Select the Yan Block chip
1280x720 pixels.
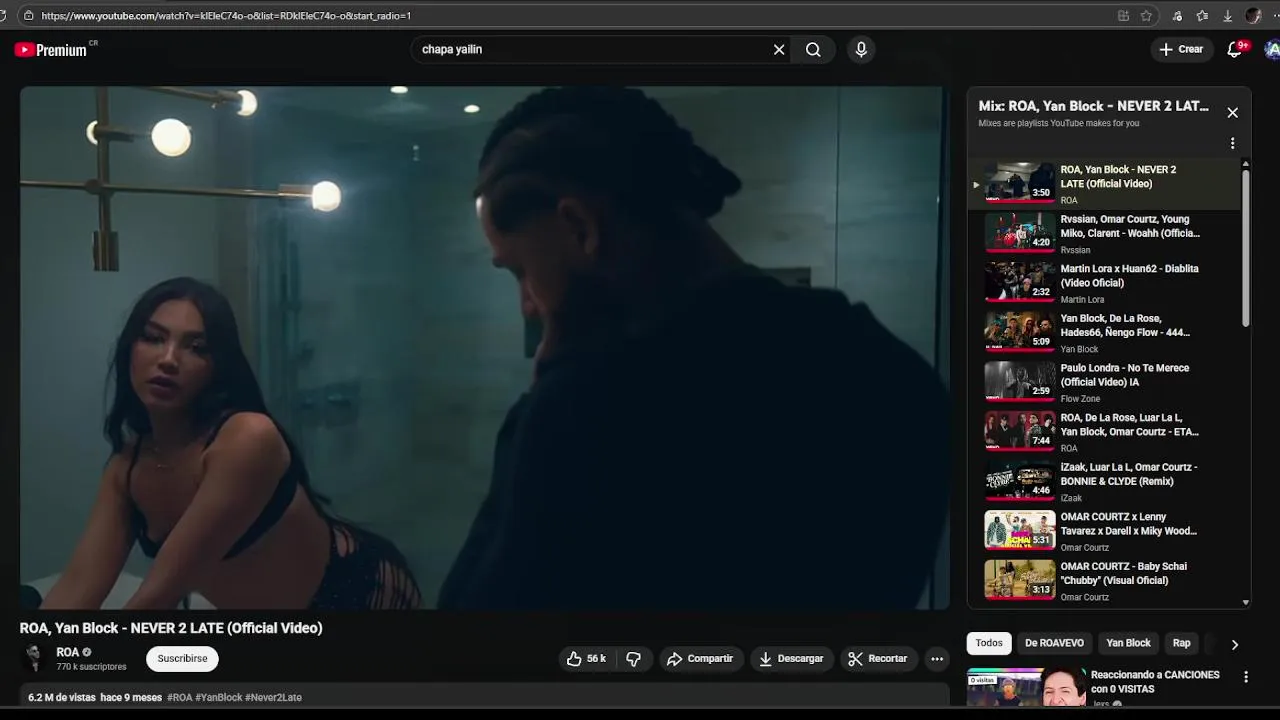pyautogui.click(x=1128, y=643)
